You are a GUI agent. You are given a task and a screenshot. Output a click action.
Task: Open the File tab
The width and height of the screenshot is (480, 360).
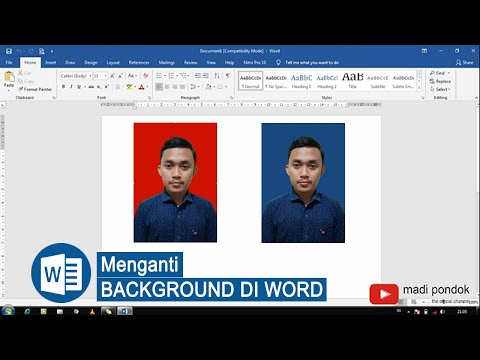pos(9,62)
